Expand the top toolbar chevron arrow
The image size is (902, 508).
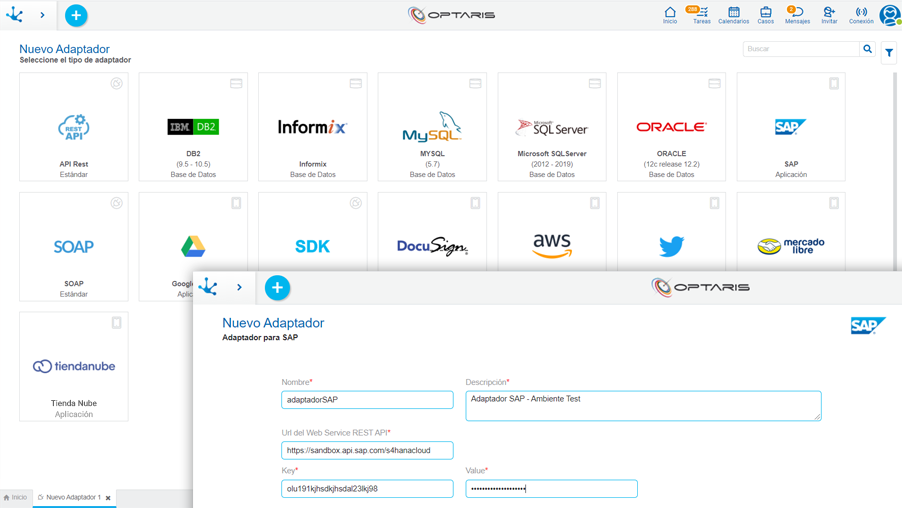(x=43, y=16)
